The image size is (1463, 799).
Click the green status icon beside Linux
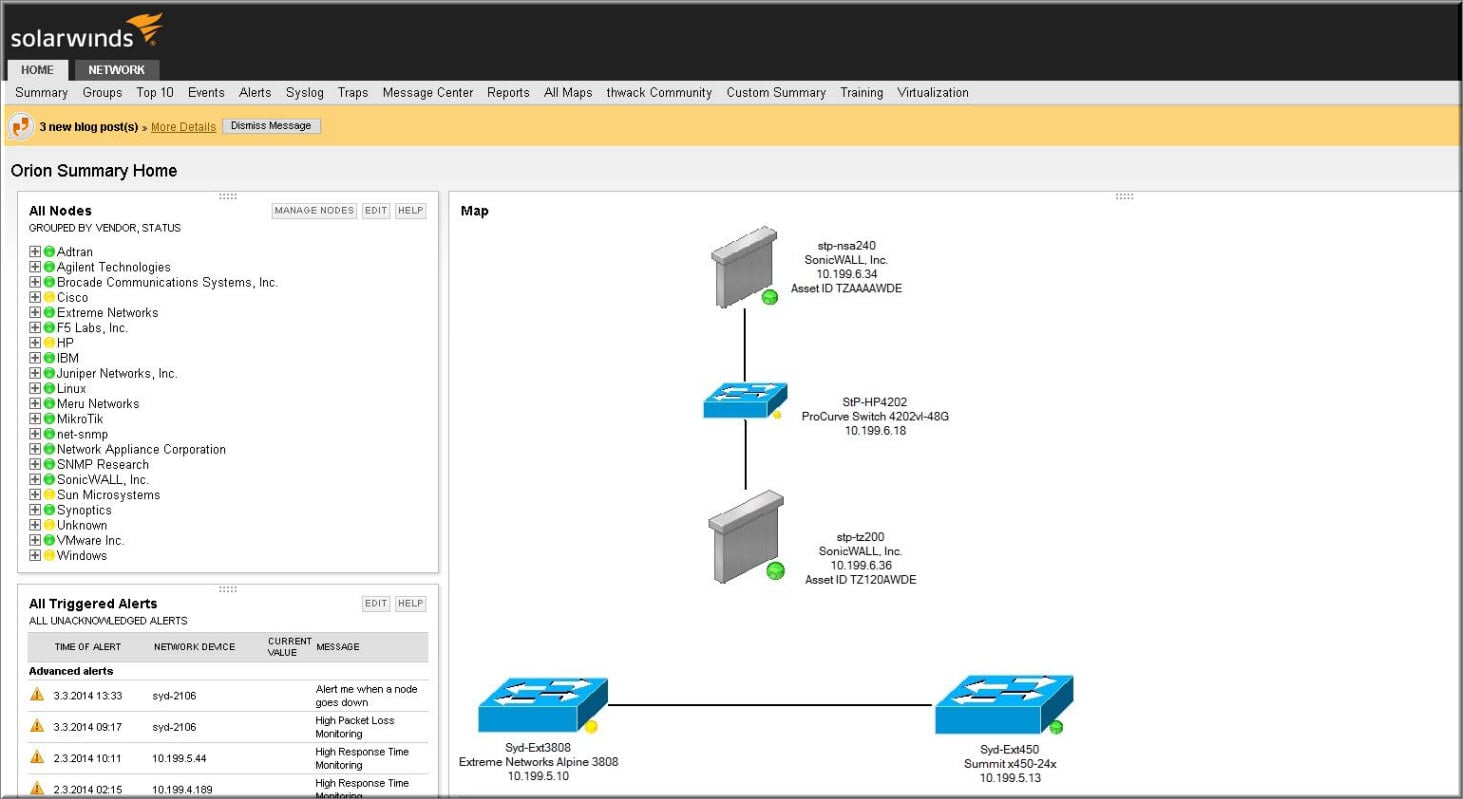click(49, 388)
